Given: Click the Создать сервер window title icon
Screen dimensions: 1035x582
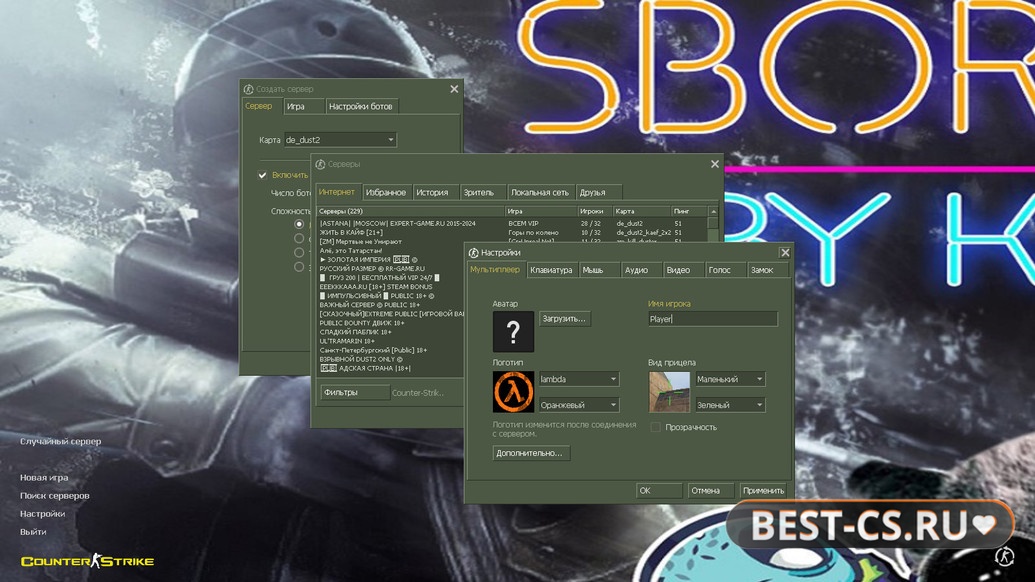Looking at the screenshot, I should pyautogui.click(x=248, y=89).
